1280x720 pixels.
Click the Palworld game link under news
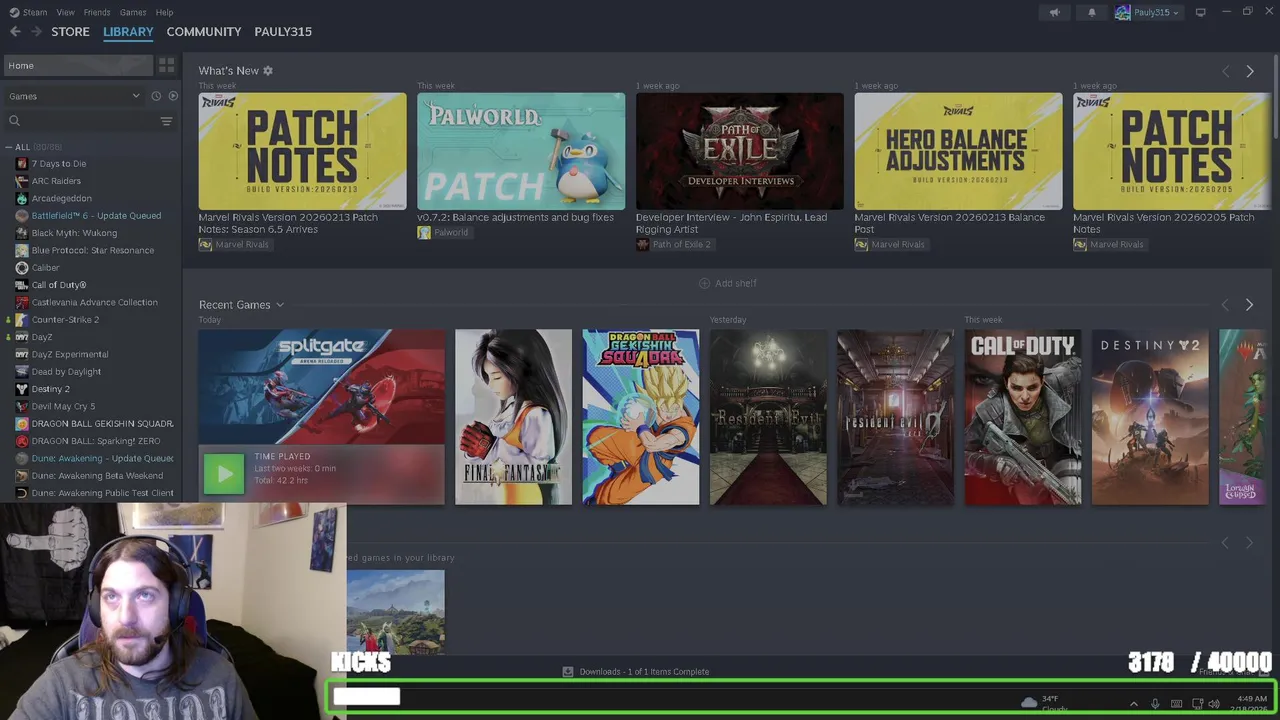pos(443,232)
